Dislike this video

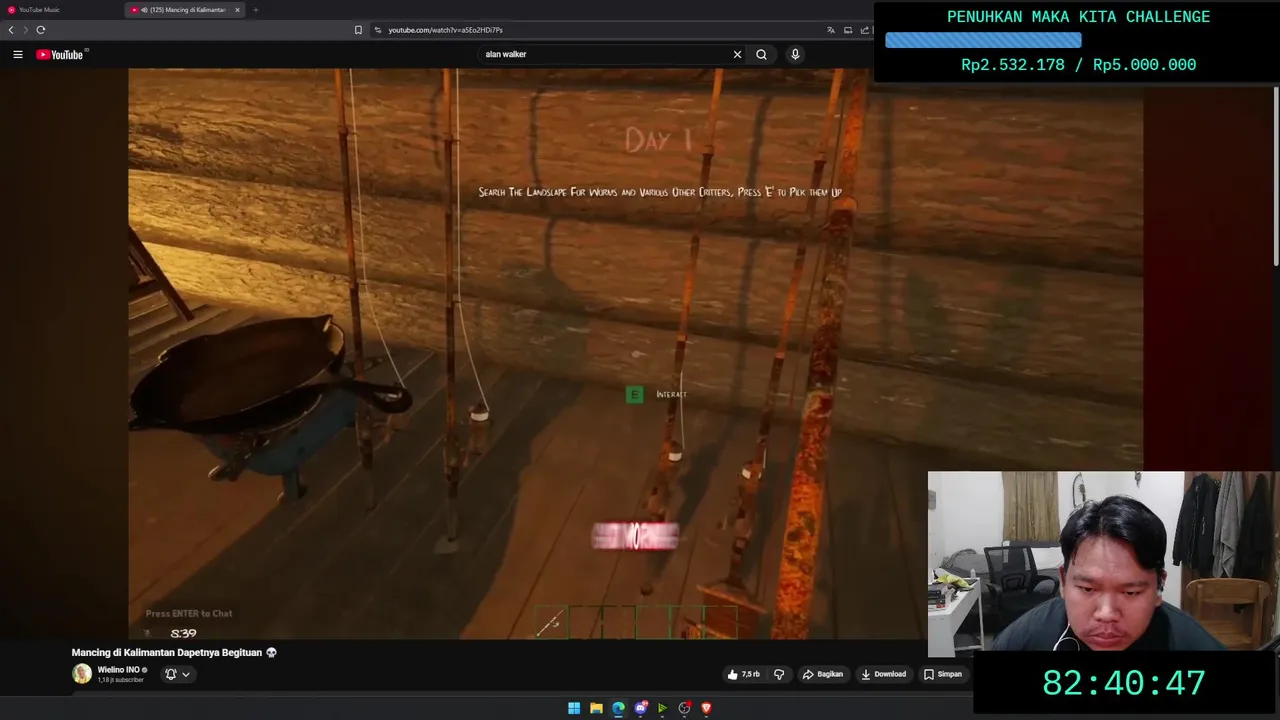click(779, 674)
